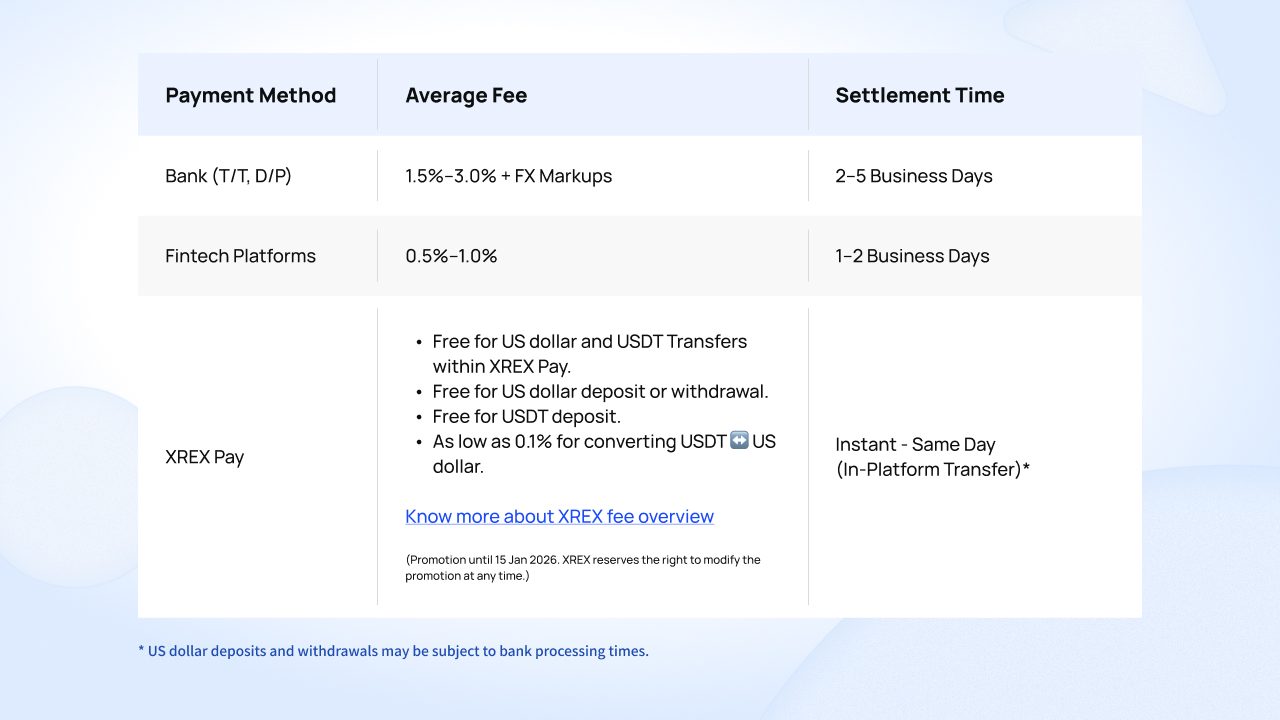Click the bank processing times footnote

(x=393, y=652)
